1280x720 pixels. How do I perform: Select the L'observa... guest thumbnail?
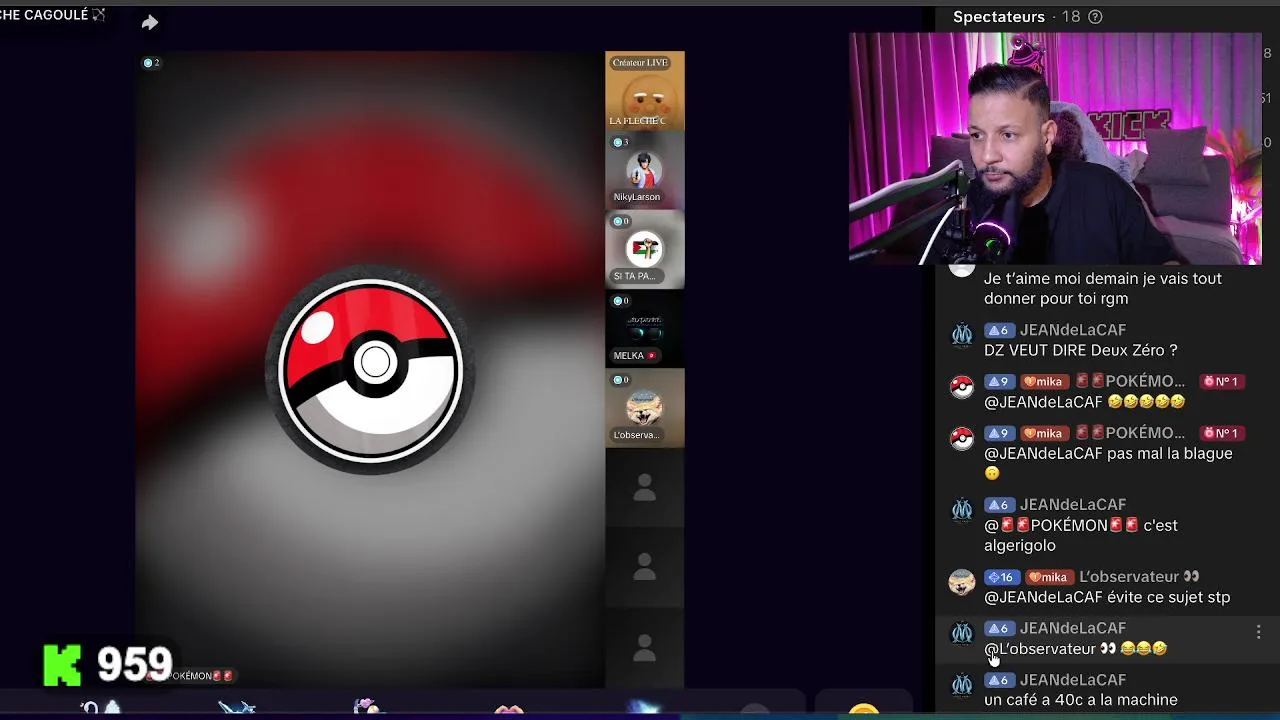(644, 407)
